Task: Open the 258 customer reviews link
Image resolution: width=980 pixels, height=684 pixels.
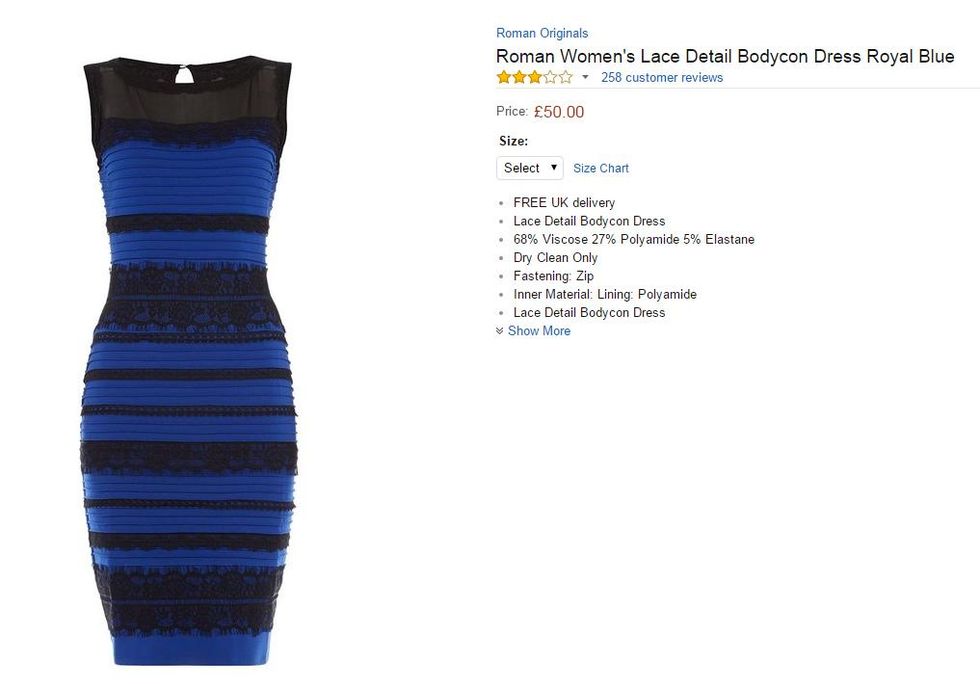Action: coord(662,78)
